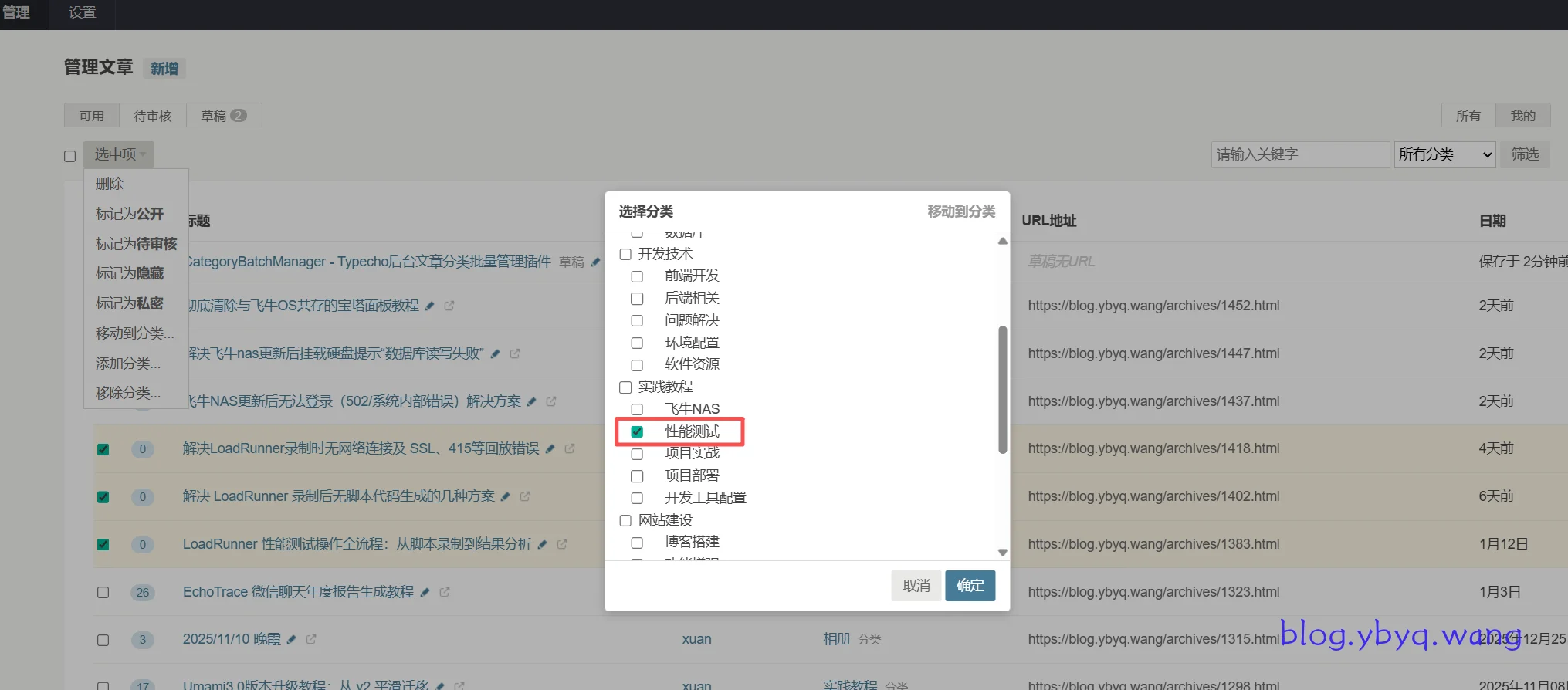Screen dimensions: 1568x690
Task: Tick the checkbox for the EchoTrace article row
Action: tap(103, 592)
